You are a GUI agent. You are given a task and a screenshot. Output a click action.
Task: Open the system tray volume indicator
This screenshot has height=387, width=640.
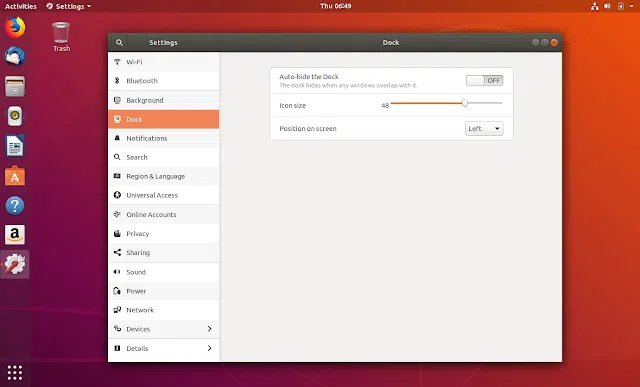[x=607, y=6]
